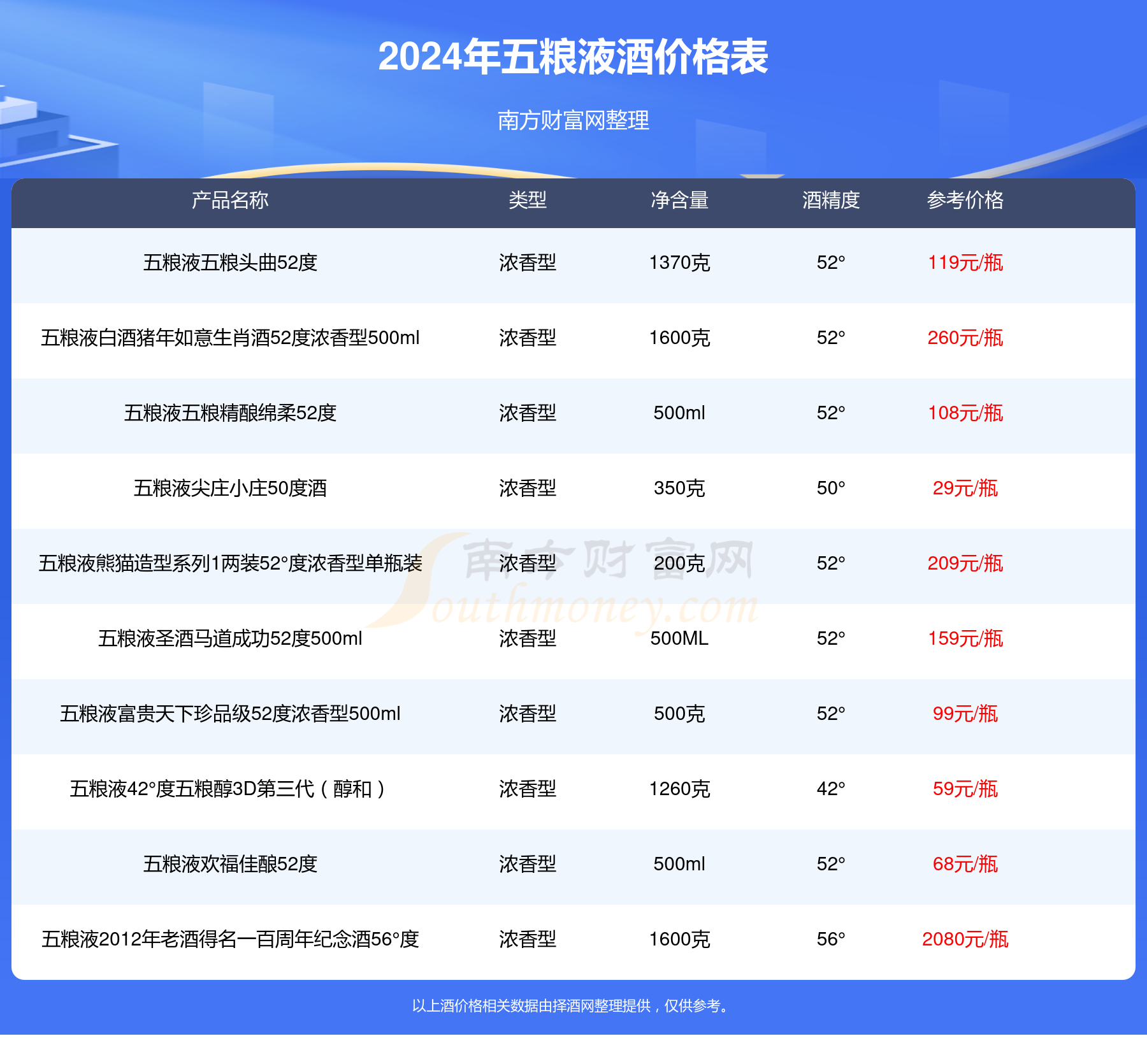The height and width of the screenshot is (1064, 1147).
Task: Click alcohol content 42°
Action: 831,789
